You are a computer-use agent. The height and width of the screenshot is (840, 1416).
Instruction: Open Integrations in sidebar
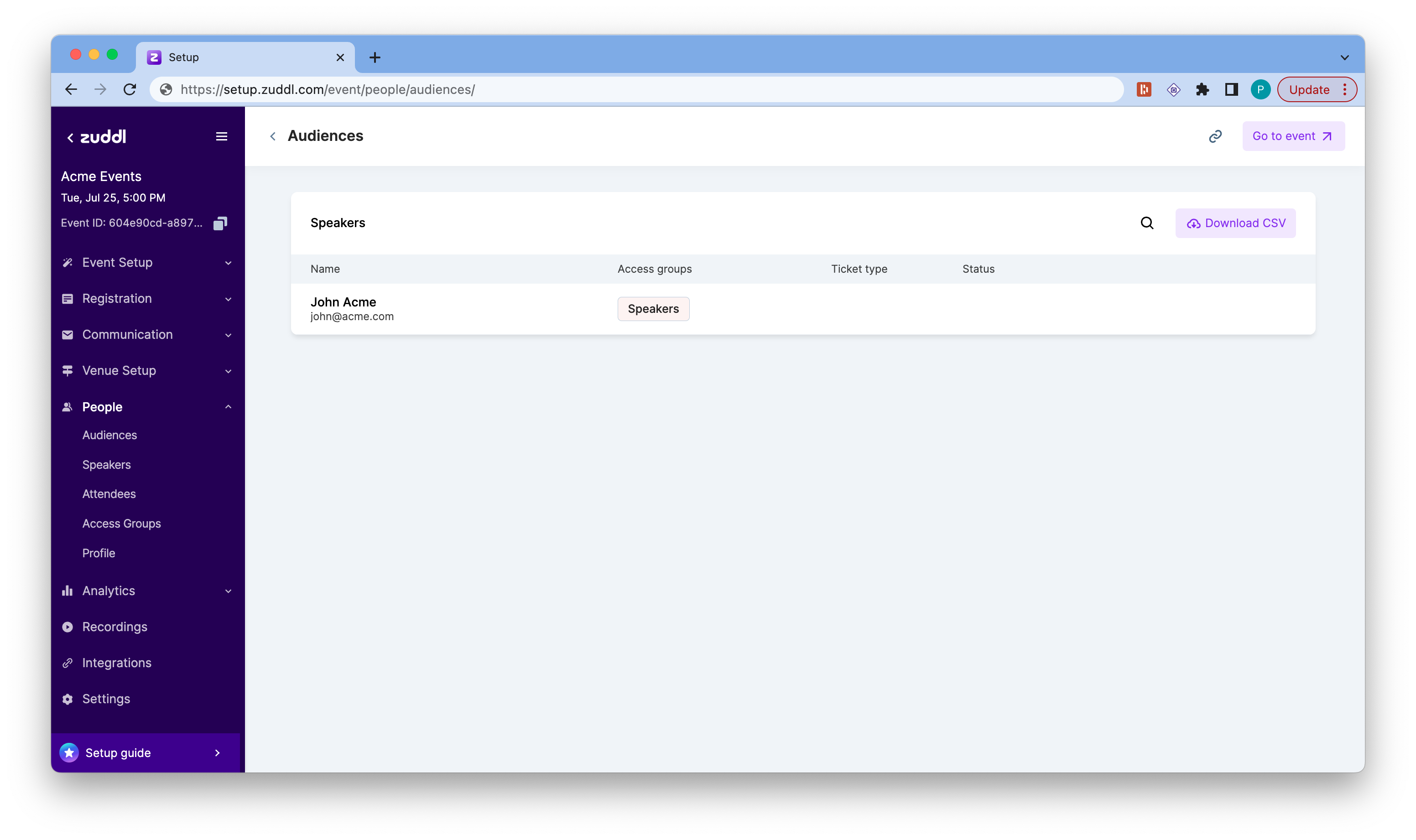point(117,663)
